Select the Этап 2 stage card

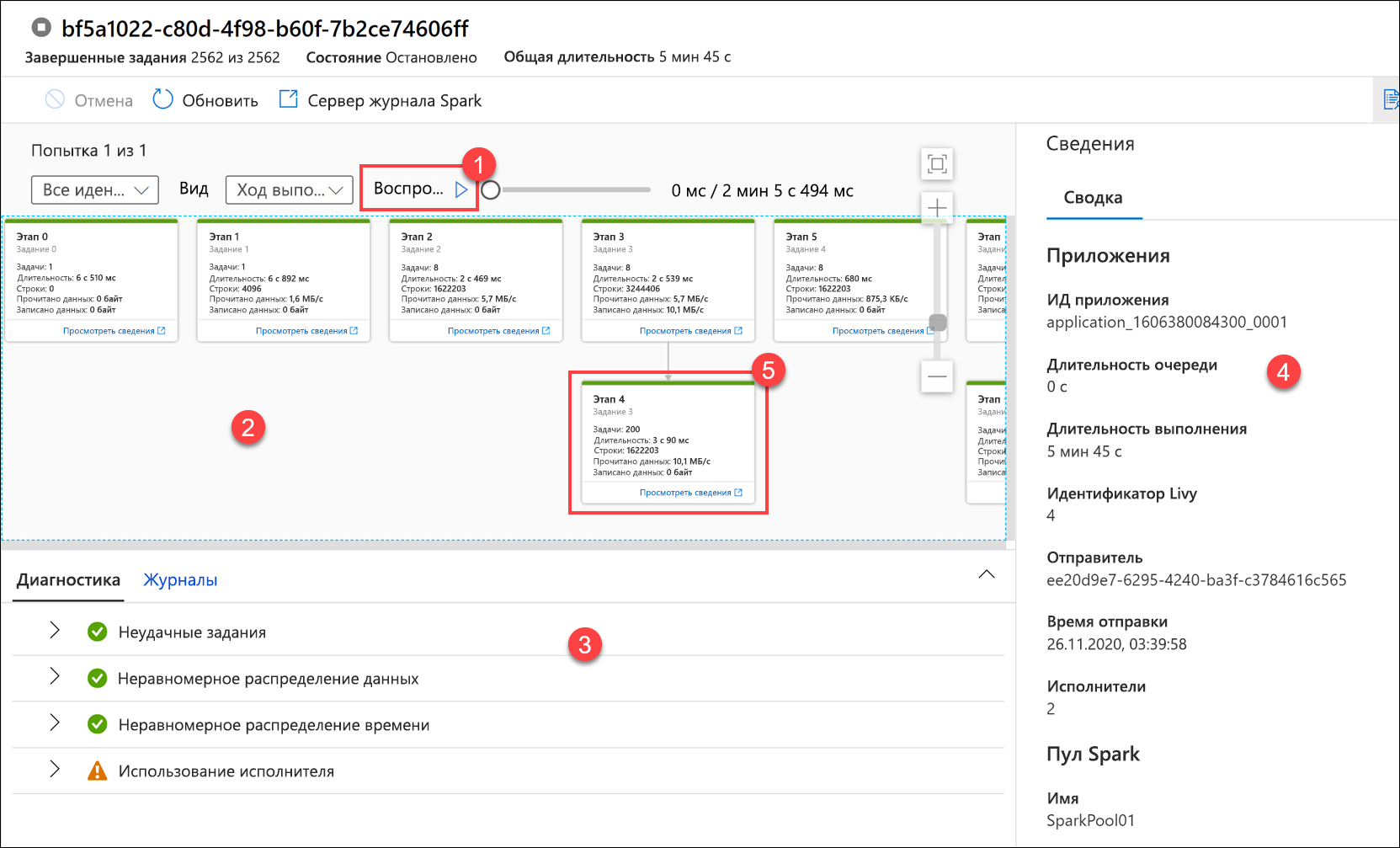(x=476, y=280)
